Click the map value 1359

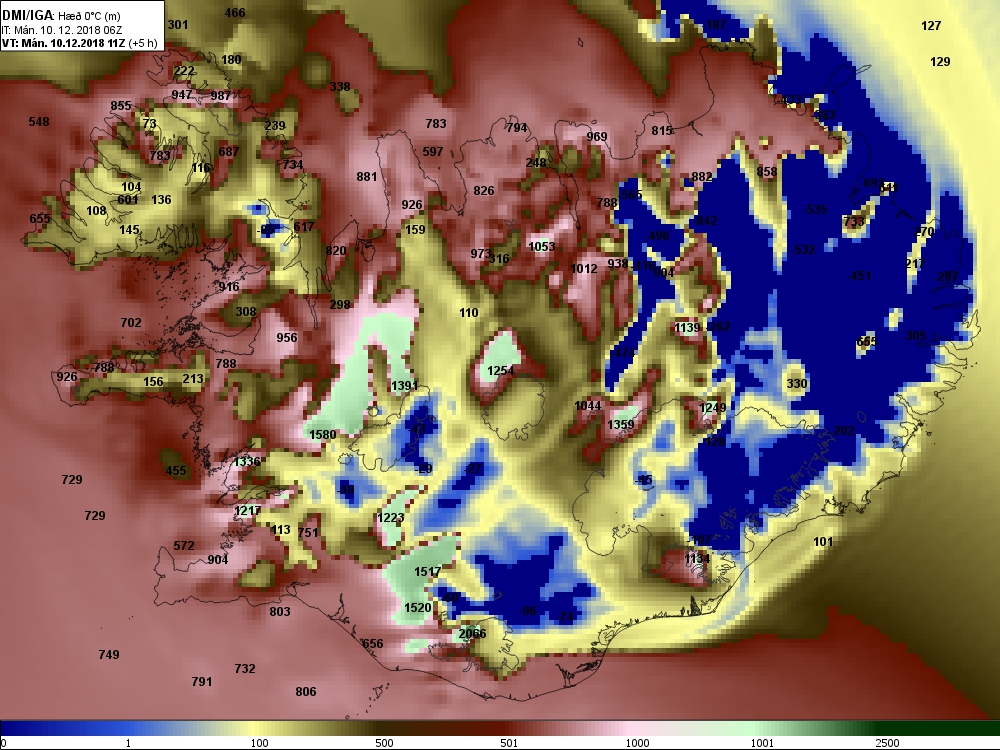(621, 424)
